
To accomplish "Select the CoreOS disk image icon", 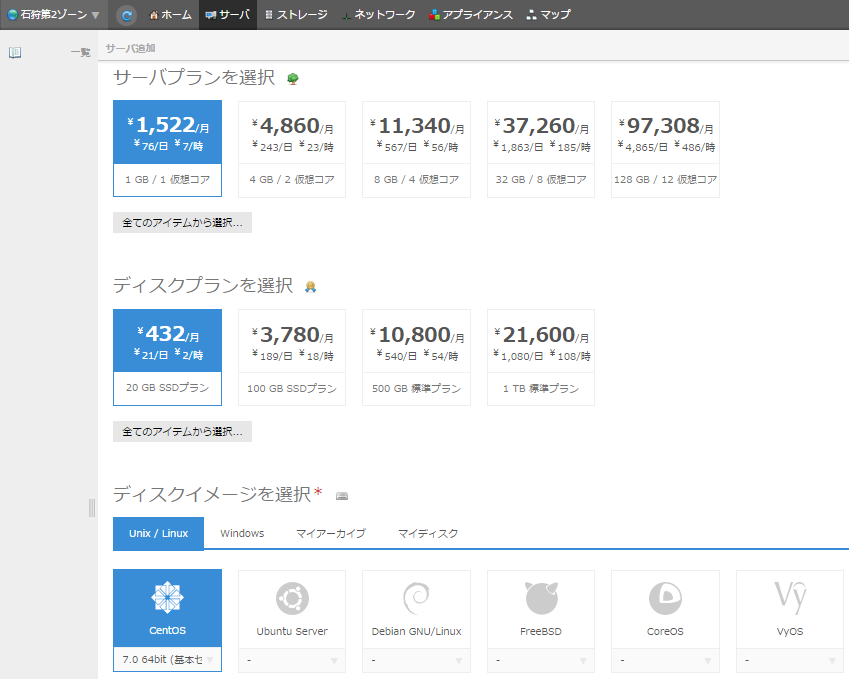I will pos(665,599).
